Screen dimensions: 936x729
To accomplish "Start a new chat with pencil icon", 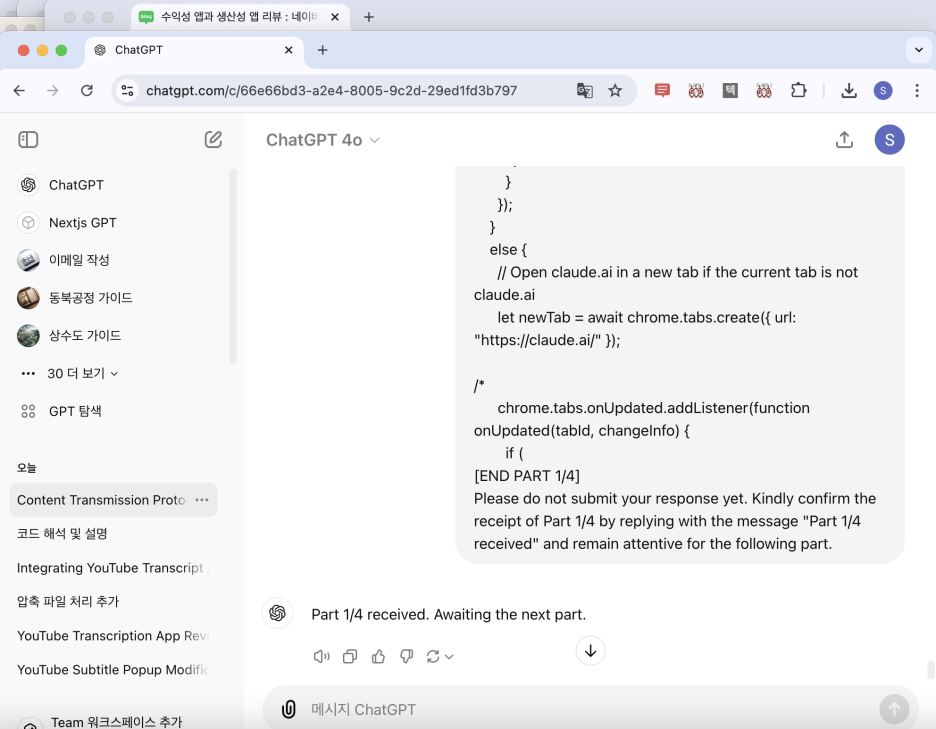I will click(213, 140).
